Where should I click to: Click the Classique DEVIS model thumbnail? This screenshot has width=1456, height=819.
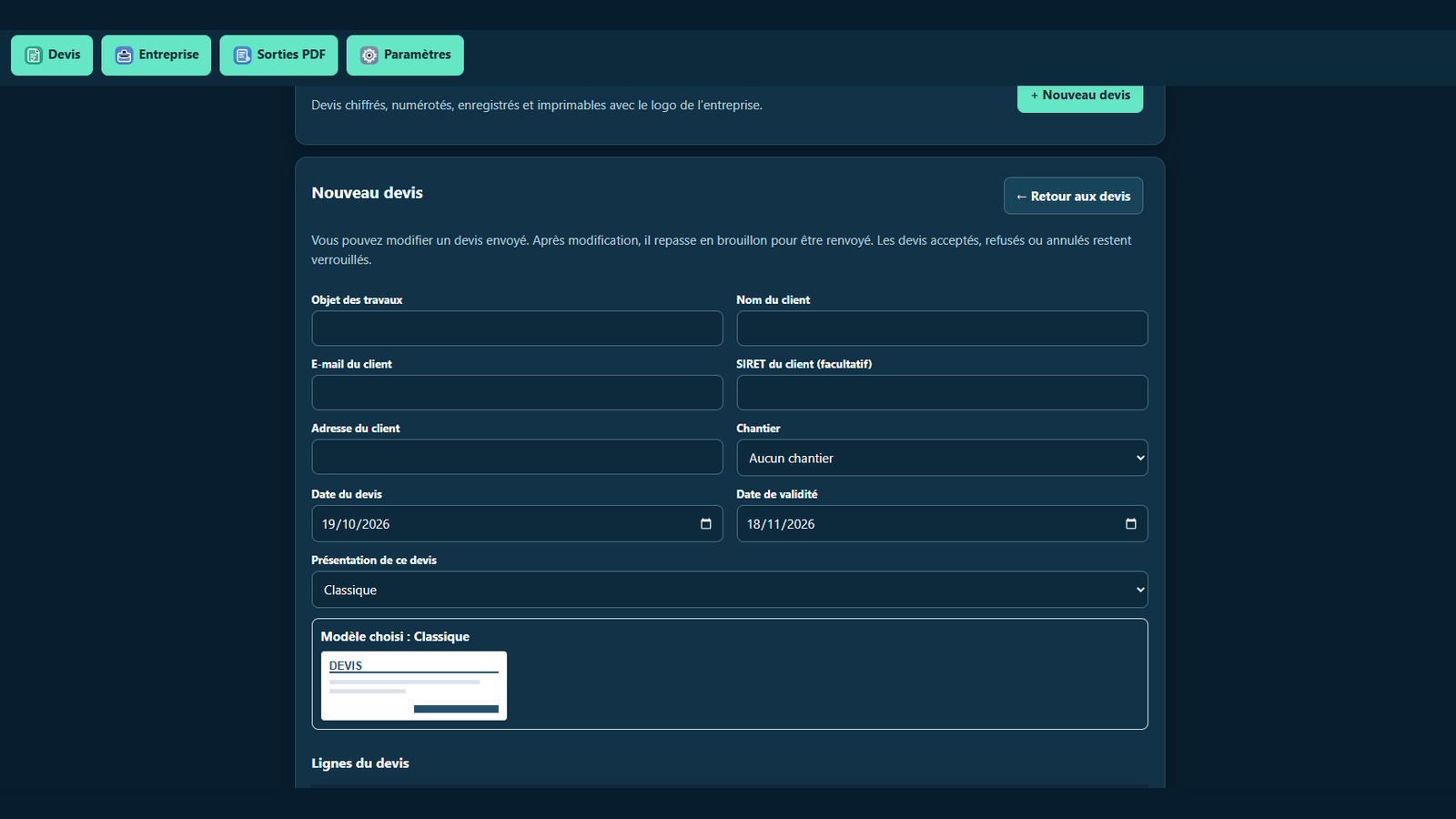(414, 685)
